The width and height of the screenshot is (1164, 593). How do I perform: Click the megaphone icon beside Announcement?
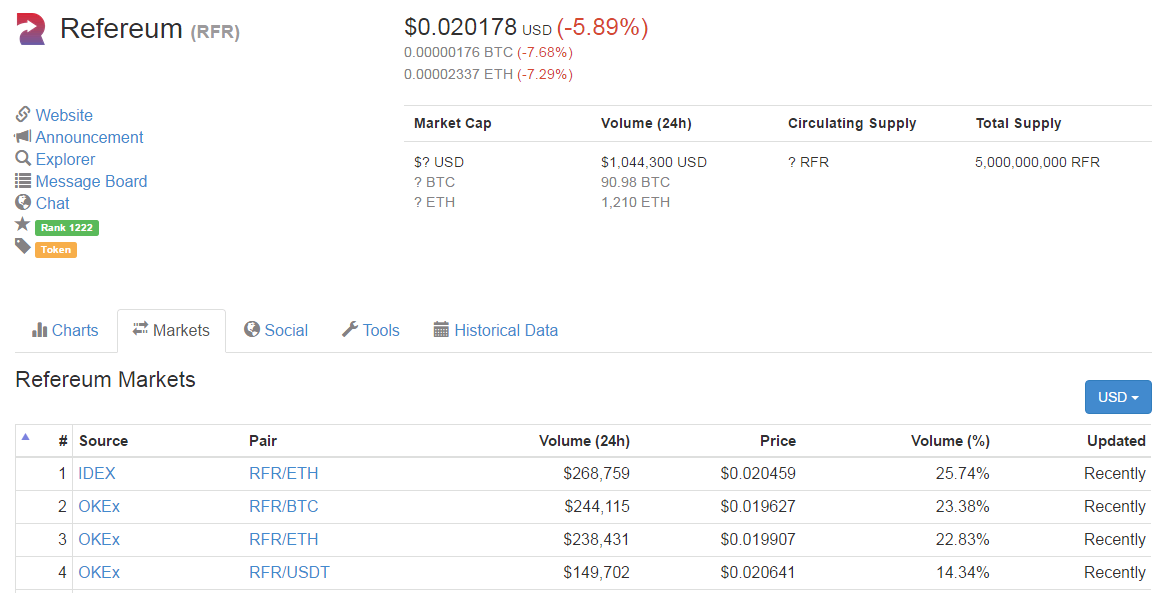pos(23,137)
